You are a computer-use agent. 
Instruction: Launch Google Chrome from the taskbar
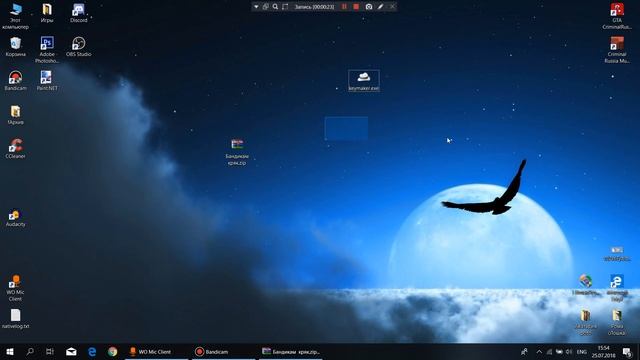112,351
